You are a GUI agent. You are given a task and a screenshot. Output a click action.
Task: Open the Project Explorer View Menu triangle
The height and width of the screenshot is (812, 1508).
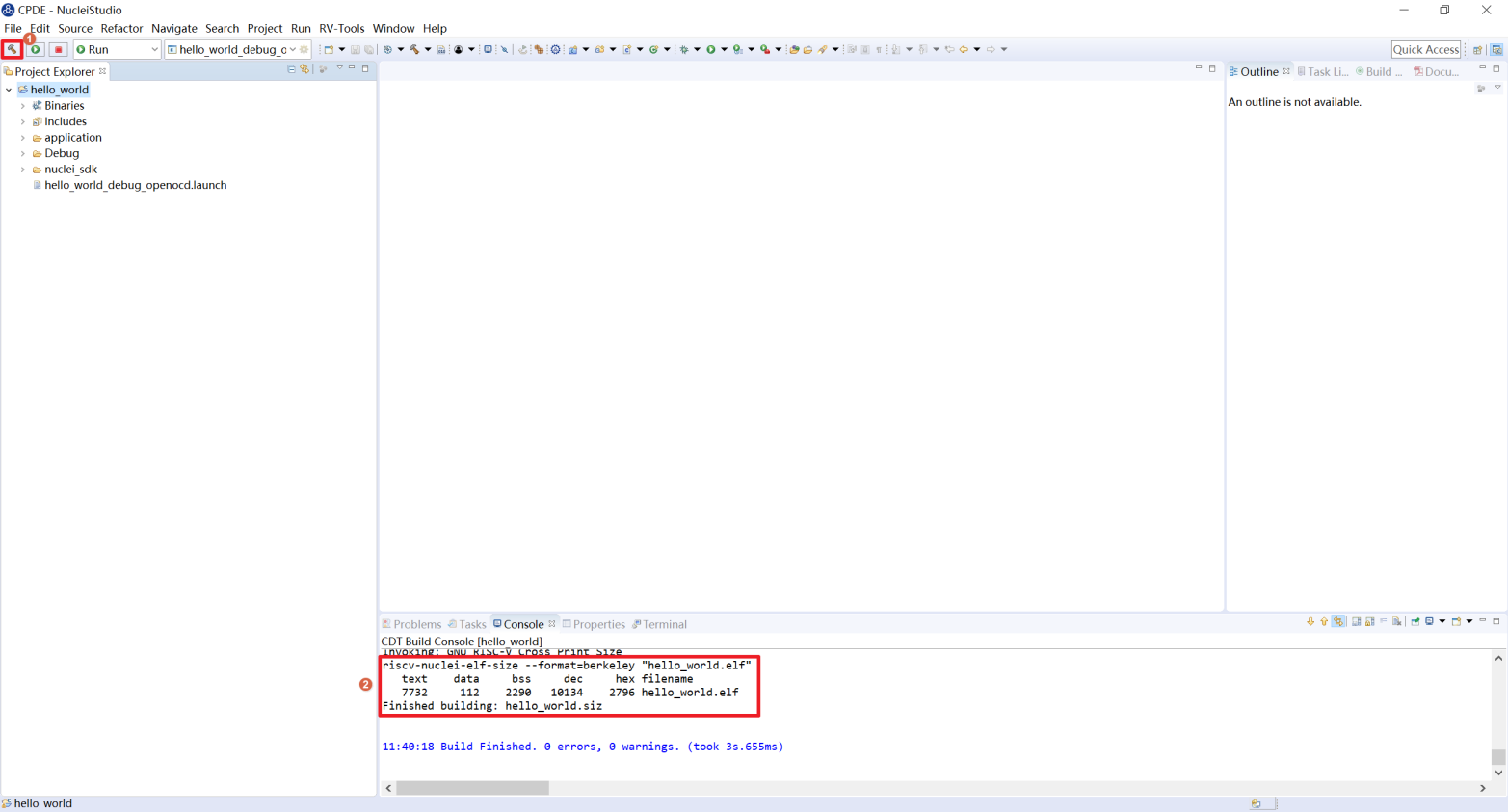click(339, 68)
